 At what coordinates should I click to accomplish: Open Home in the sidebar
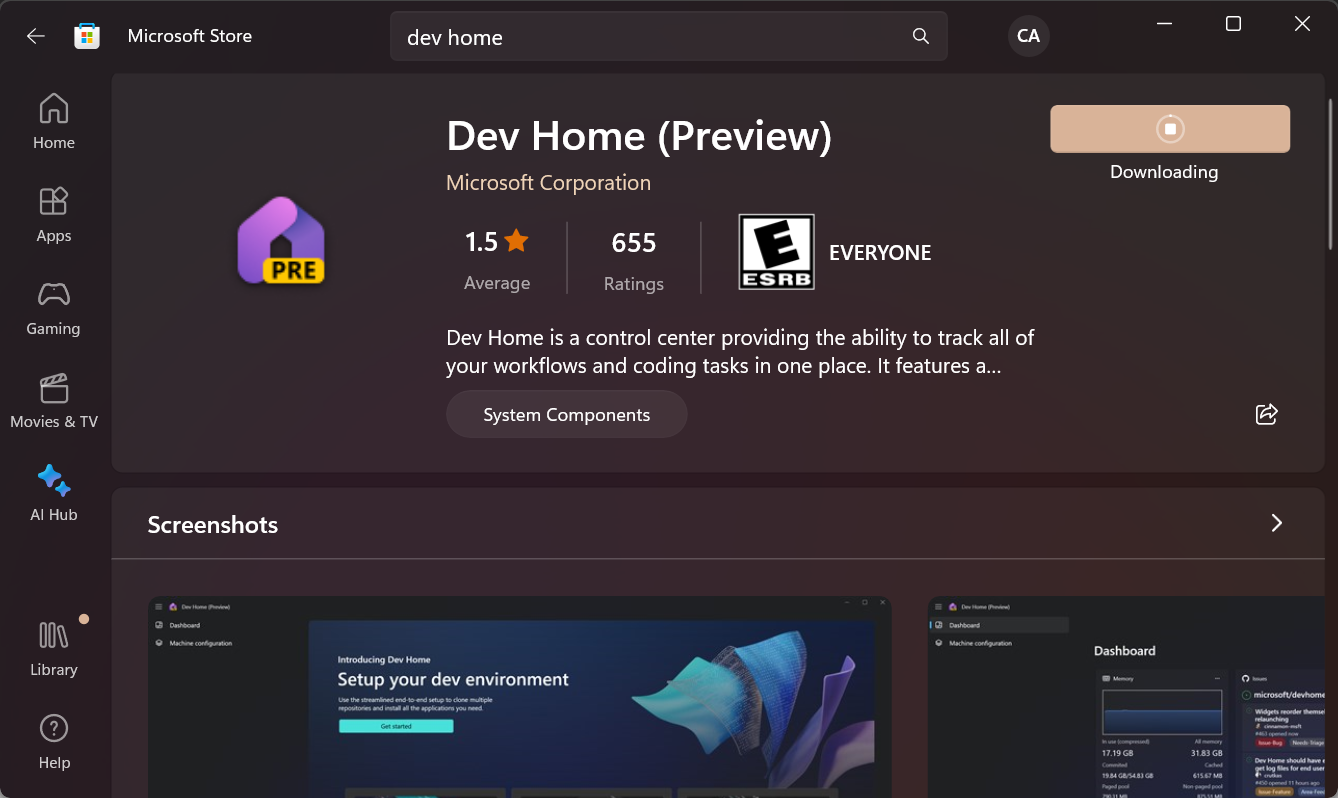click(54, 122)
